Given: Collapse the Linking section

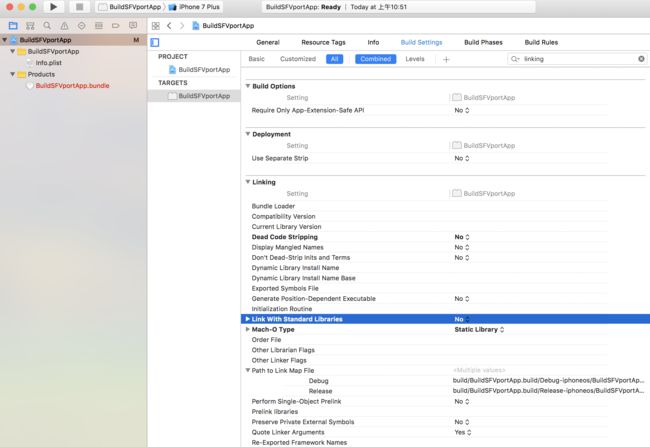Looking at the screenshot, I should click(248, 182).
